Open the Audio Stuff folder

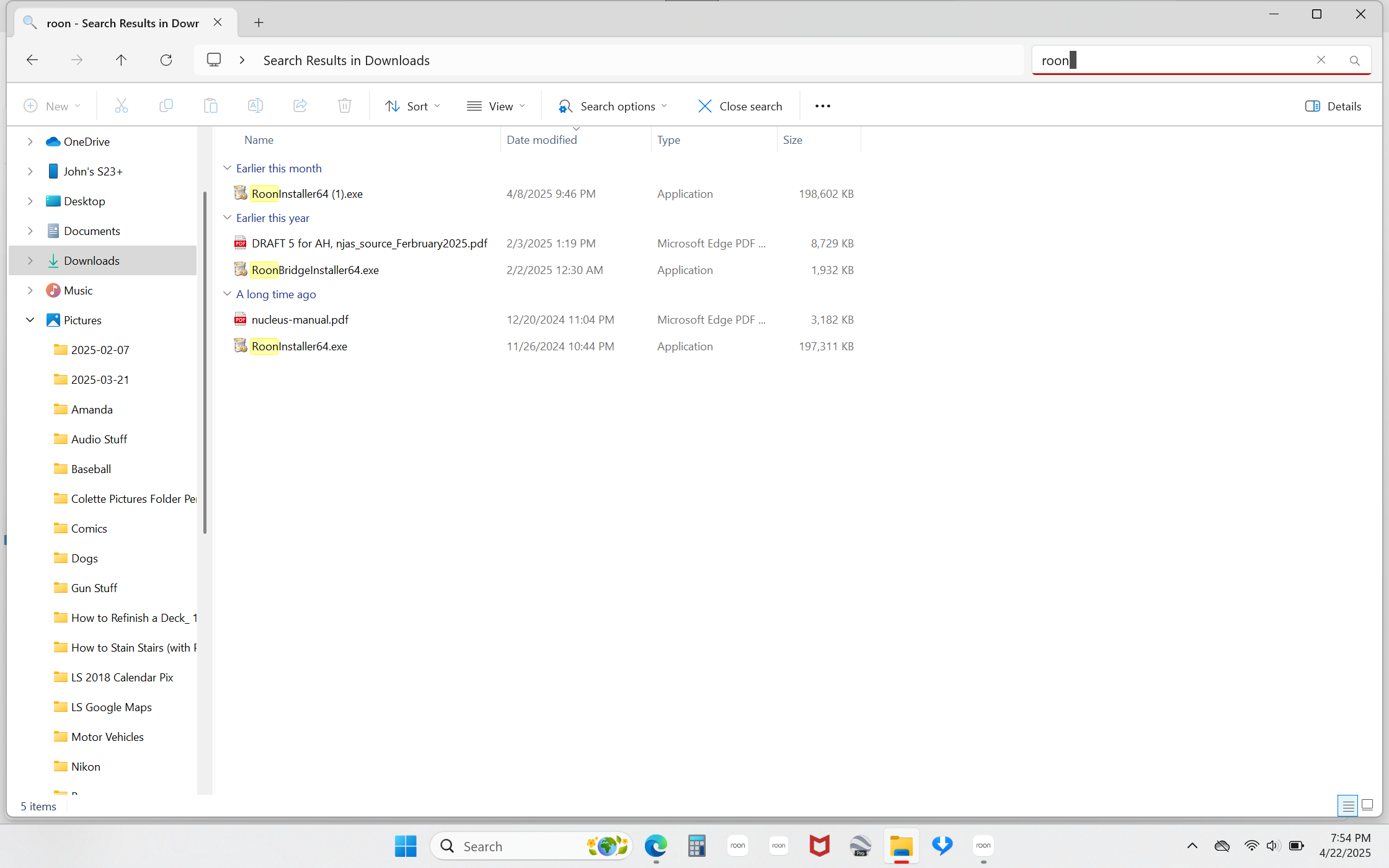[99, 439]
